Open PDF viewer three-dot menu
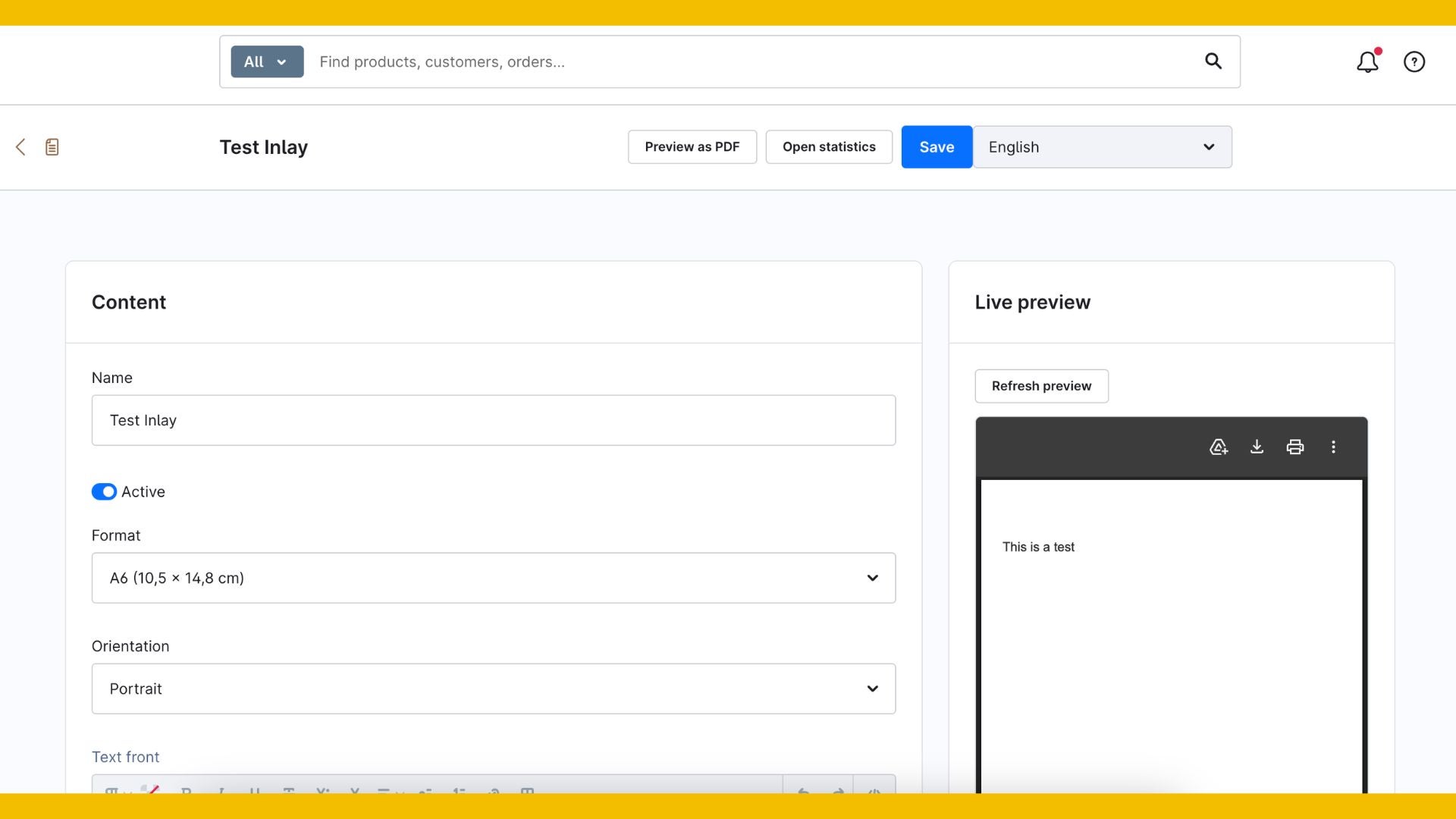The height and width of the screenshot is (819, 1456). click(x=1333, y=447)
